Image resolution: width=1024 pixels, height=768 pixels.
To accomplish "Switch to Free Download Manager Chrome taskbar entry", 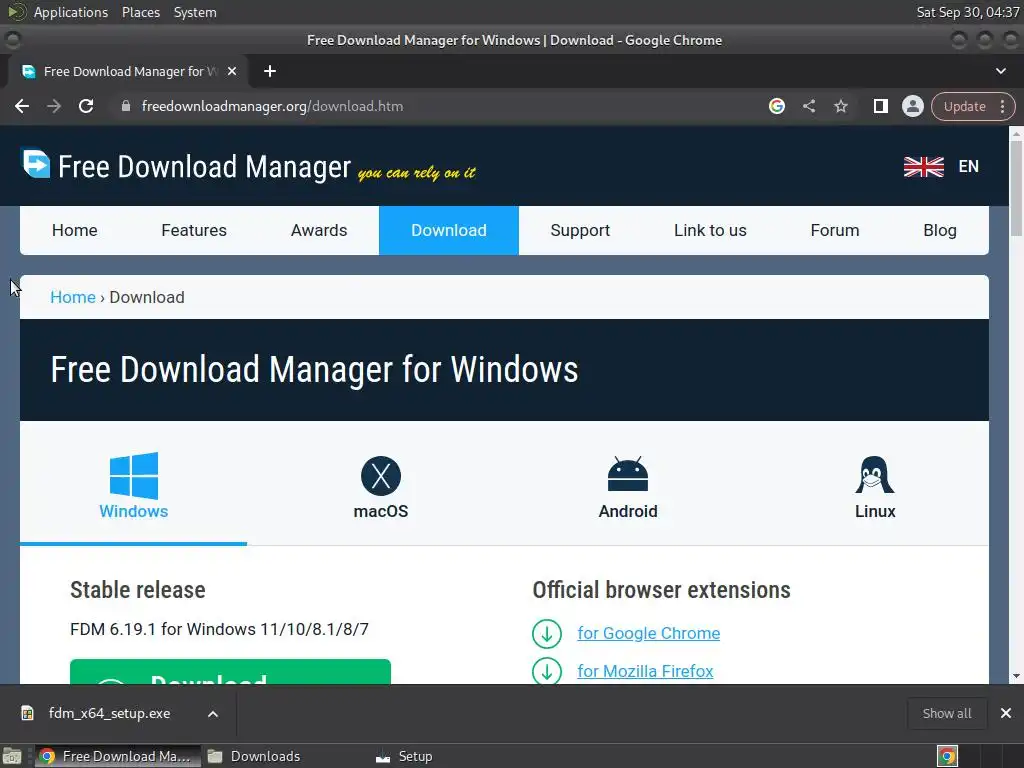I will pos(118,756).
